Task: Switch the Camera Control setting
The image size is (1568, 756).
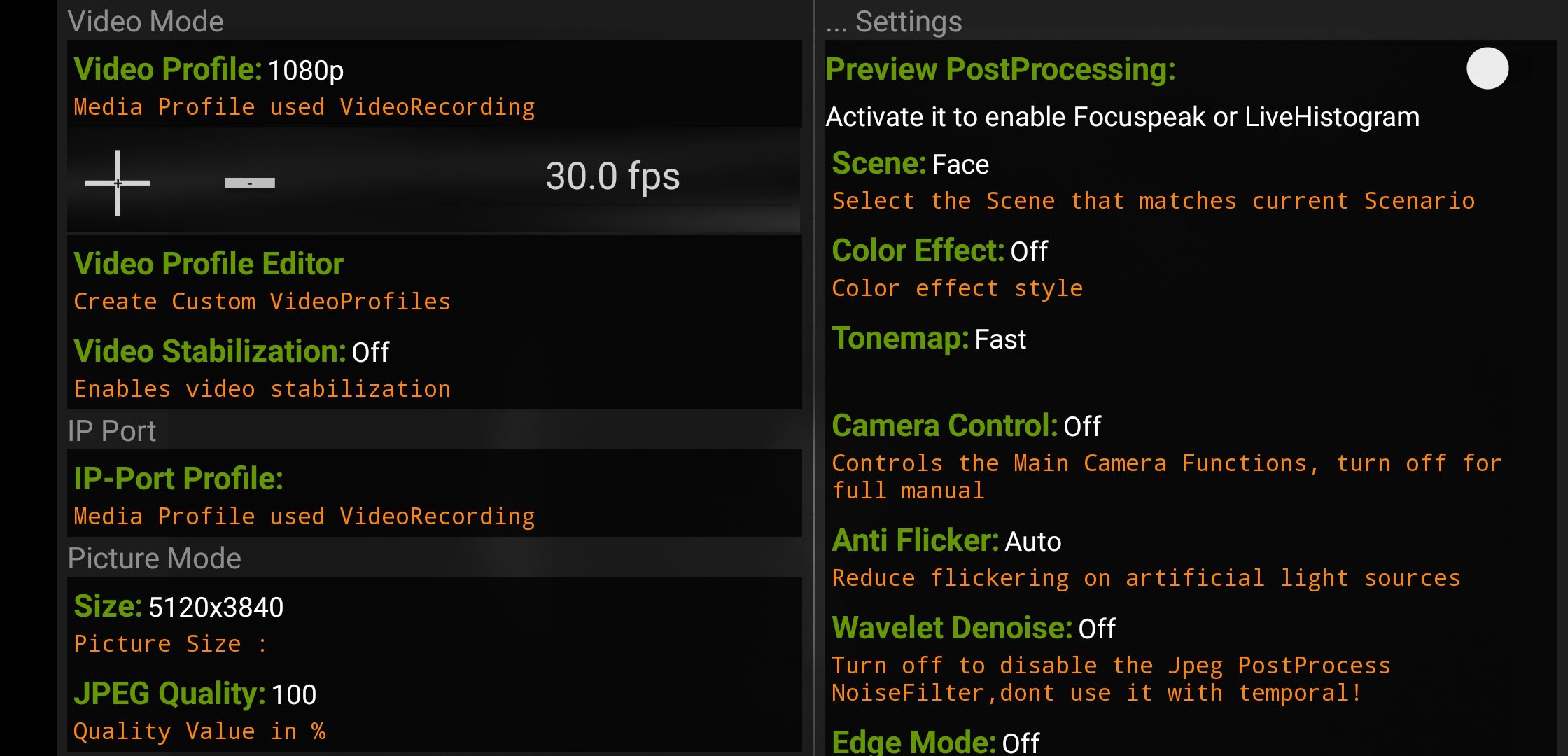Action: pyautogui.click(x=1190, y=455)
